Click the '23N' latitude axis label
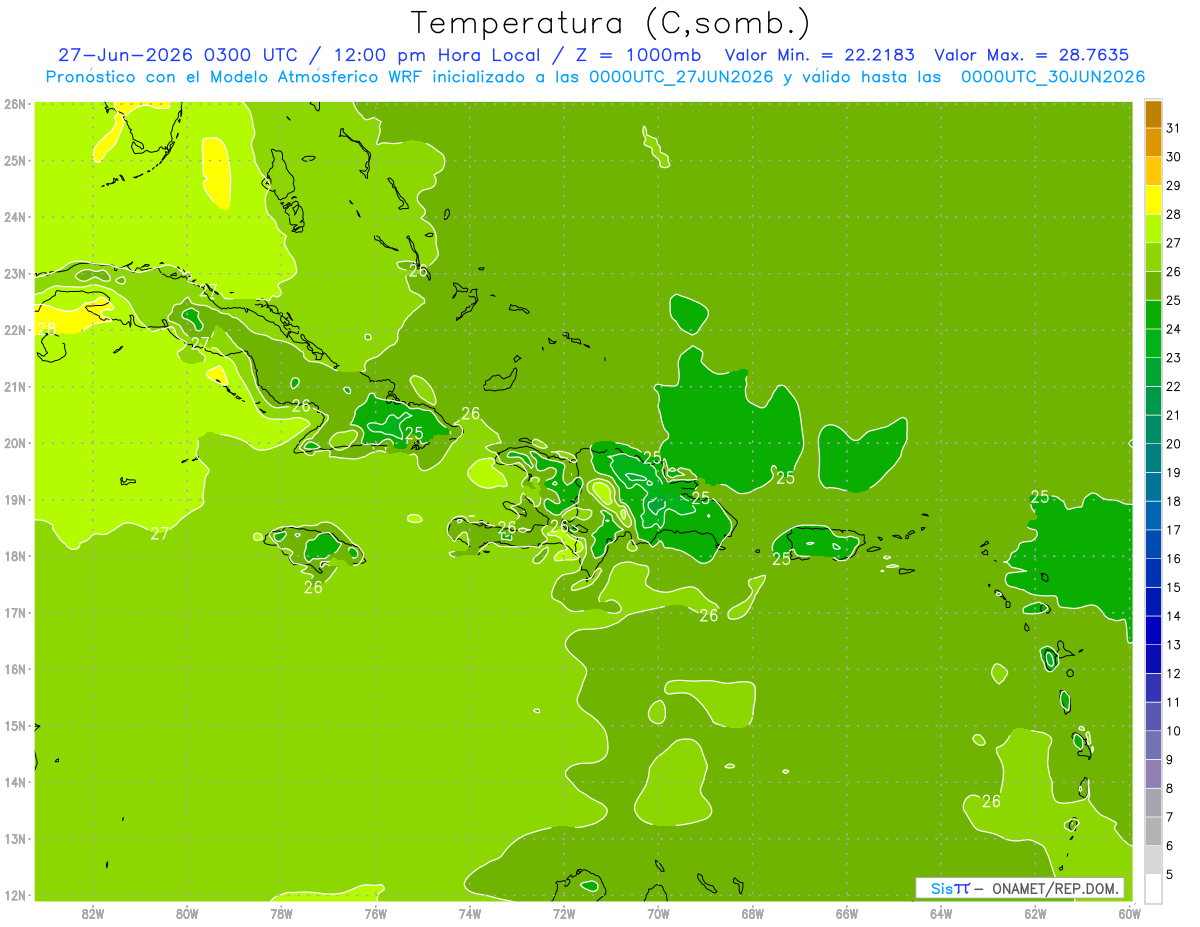 (14, 273)
